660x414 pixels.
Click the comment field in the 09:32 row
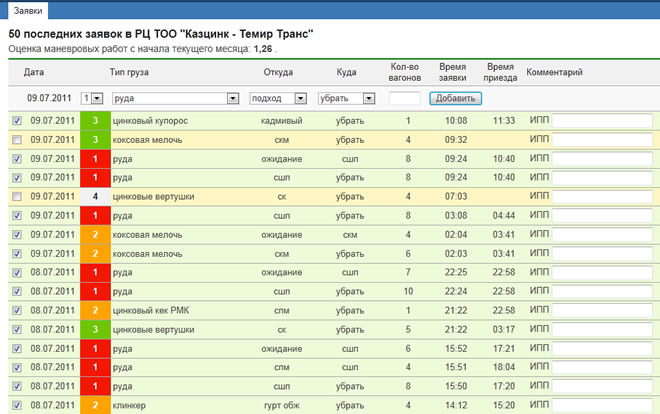click(x=602, y=140)
